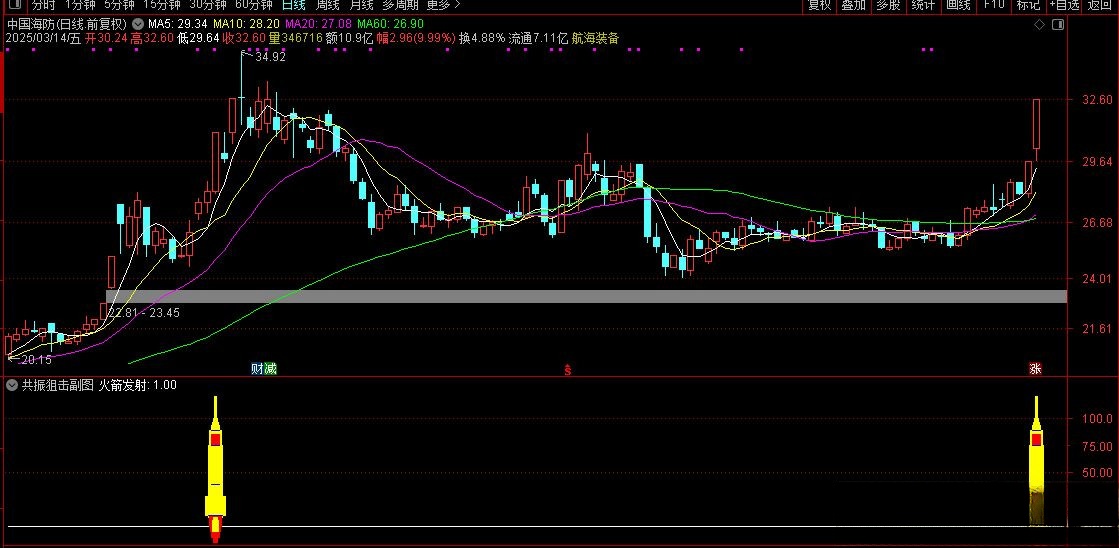Screen dimensions: 1119x548
Task: Expand the 中国海防 indicator dropdown arrow
Action: pos(137,23)
